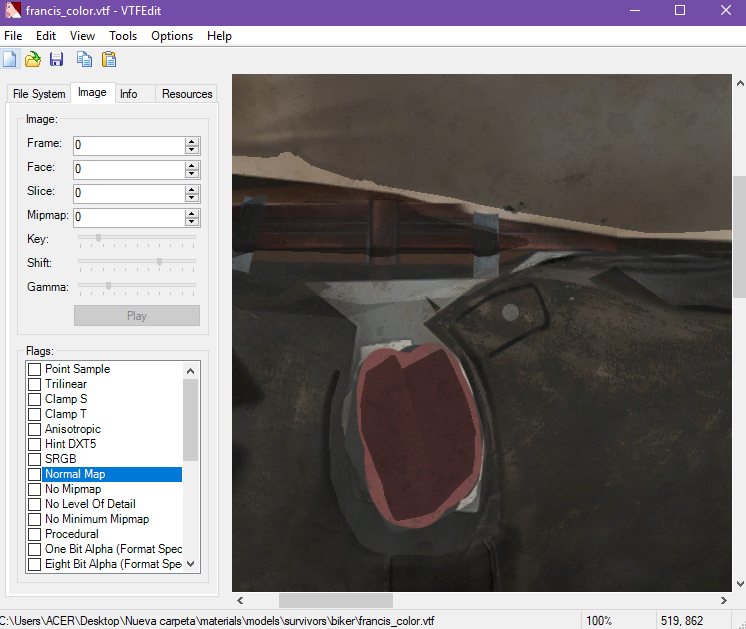Enable the Procedural flag
Screen dimensions: 746x629
(x=34, y=534)
